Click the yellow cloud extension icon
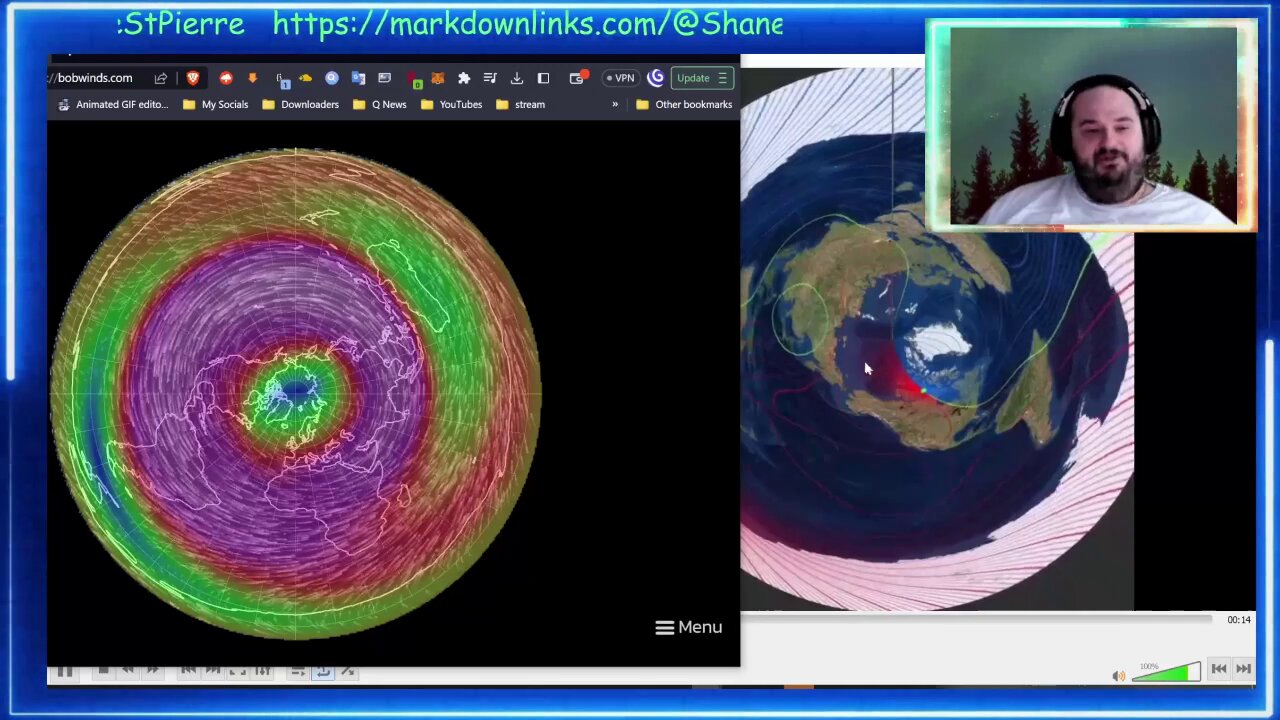Screen dimensions: 1280x720 [305, 78]
